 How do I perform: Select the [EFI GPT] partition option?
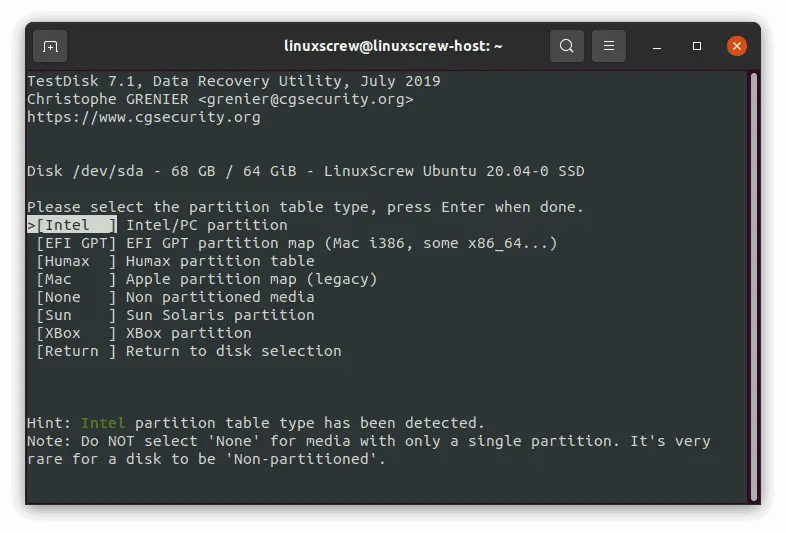click(x=76, y=243)
